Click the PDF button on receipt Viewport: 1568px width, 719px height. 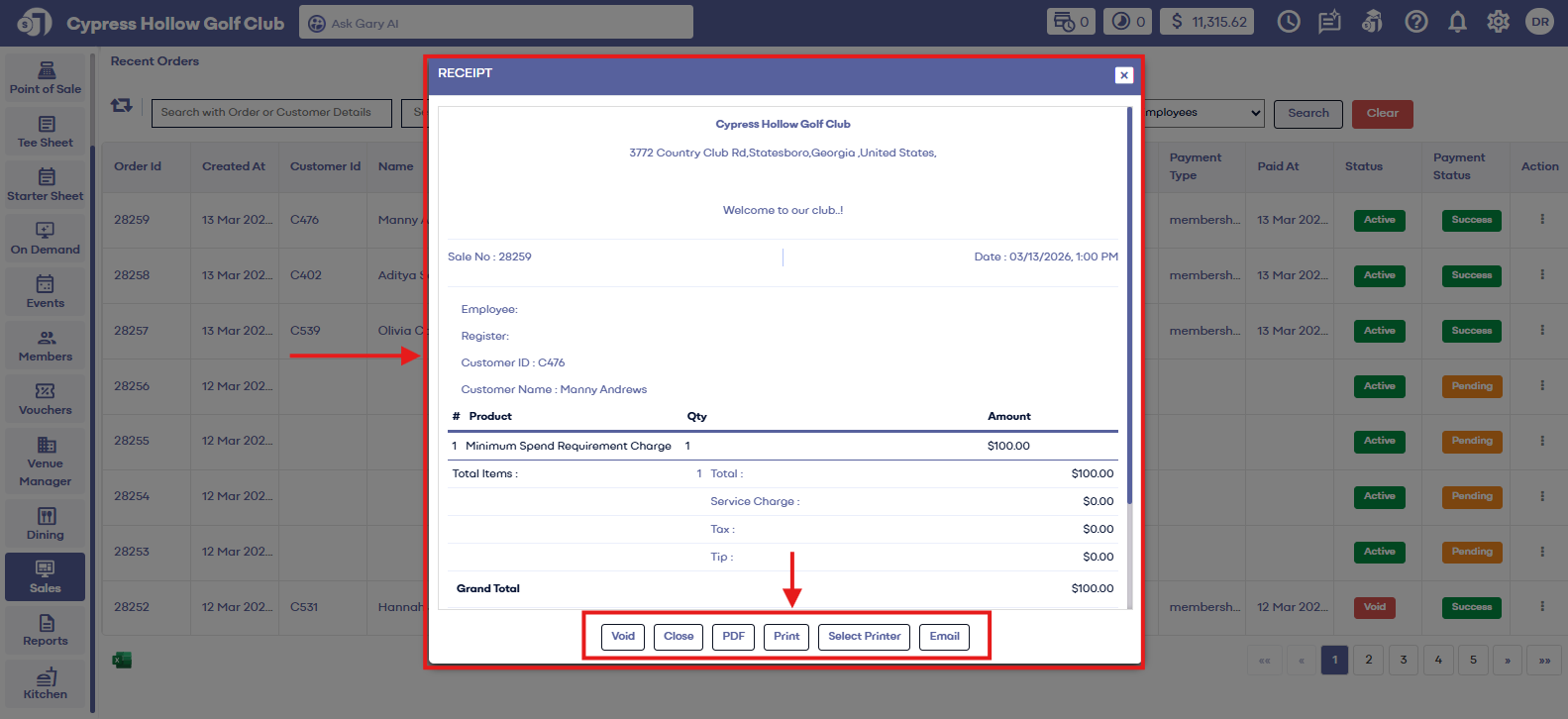coord(733,637)
